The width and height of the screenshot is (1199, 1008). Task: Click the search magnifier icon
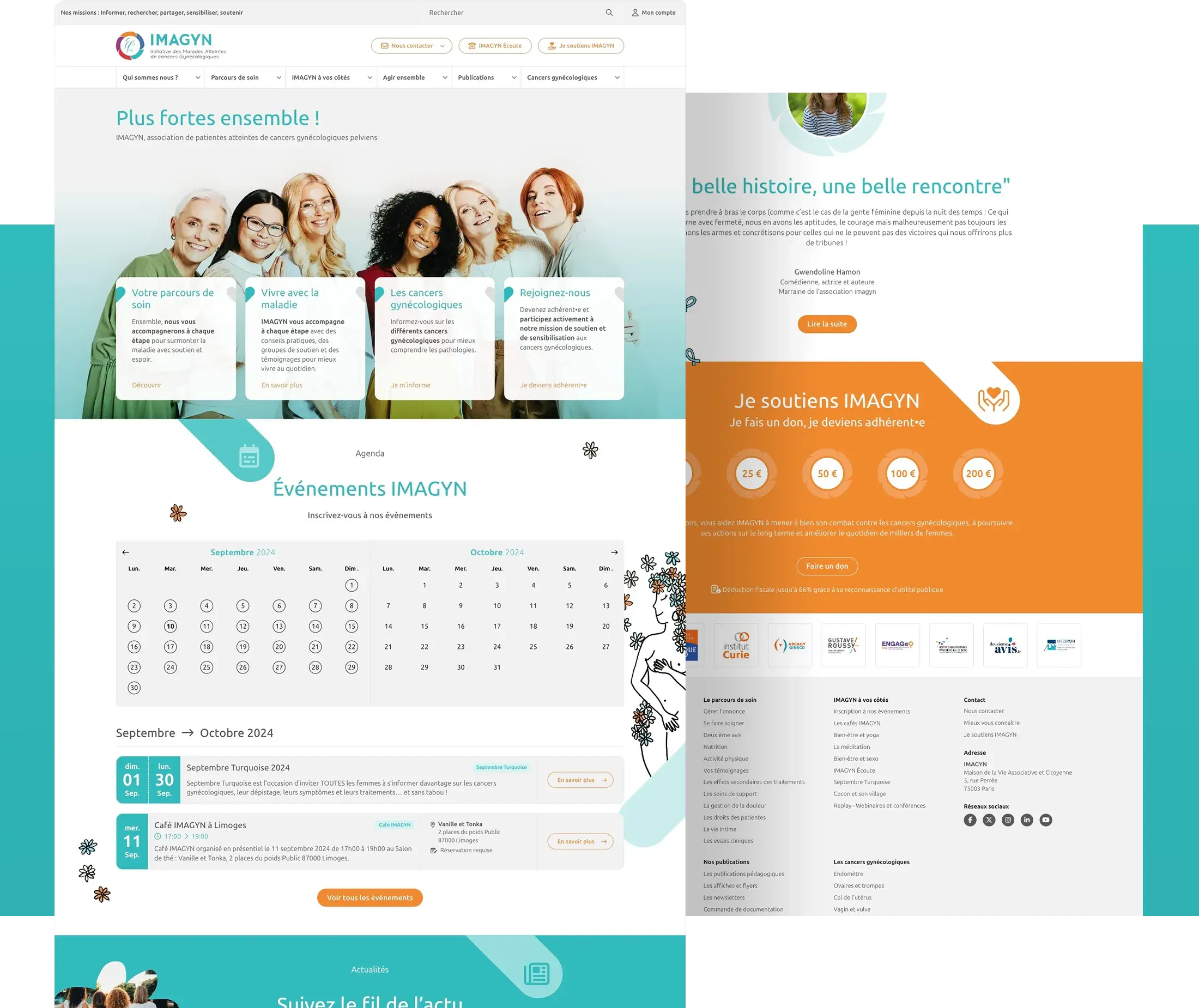point(606,11)
